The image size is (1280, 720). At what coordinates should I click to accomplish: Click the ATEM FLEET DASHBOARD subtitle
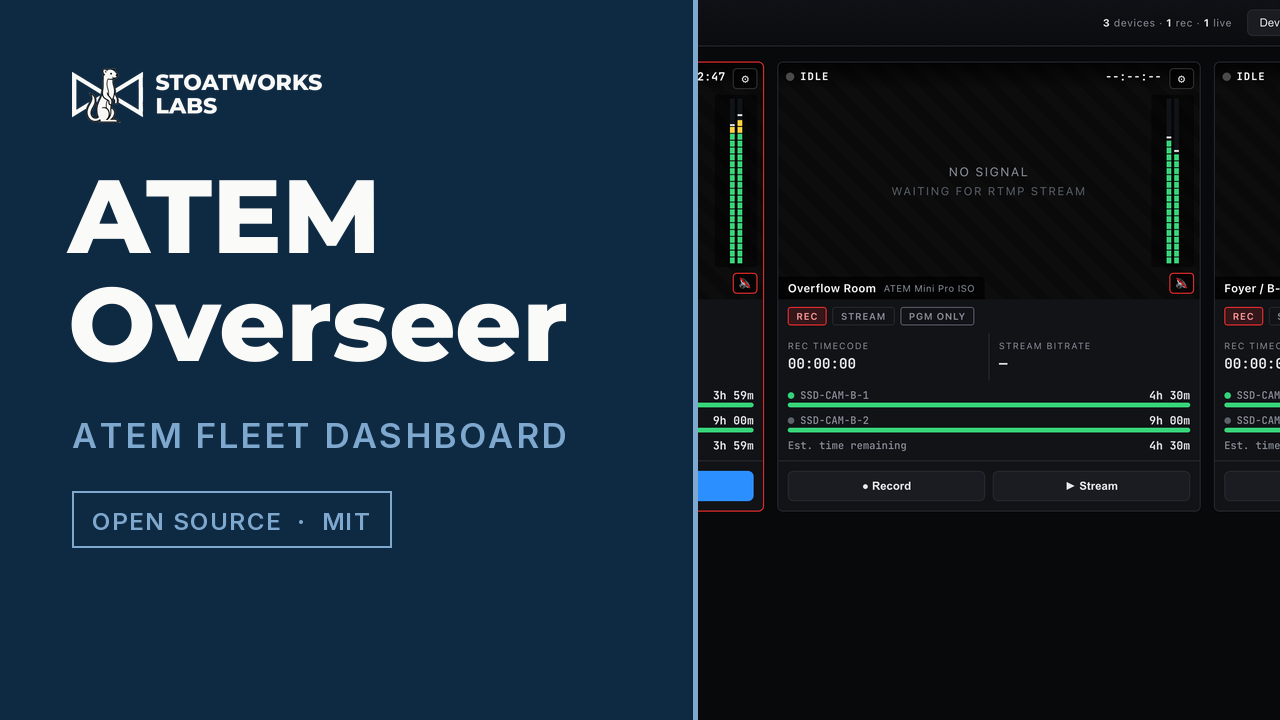[x=320, y=436]
